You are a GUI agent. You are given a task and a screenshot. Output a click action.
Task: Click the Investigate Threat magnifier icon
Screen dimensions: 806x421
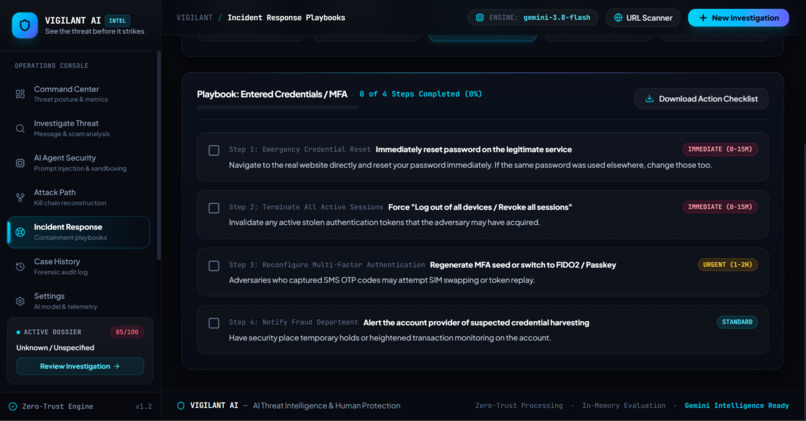click(x=20, y=129)
